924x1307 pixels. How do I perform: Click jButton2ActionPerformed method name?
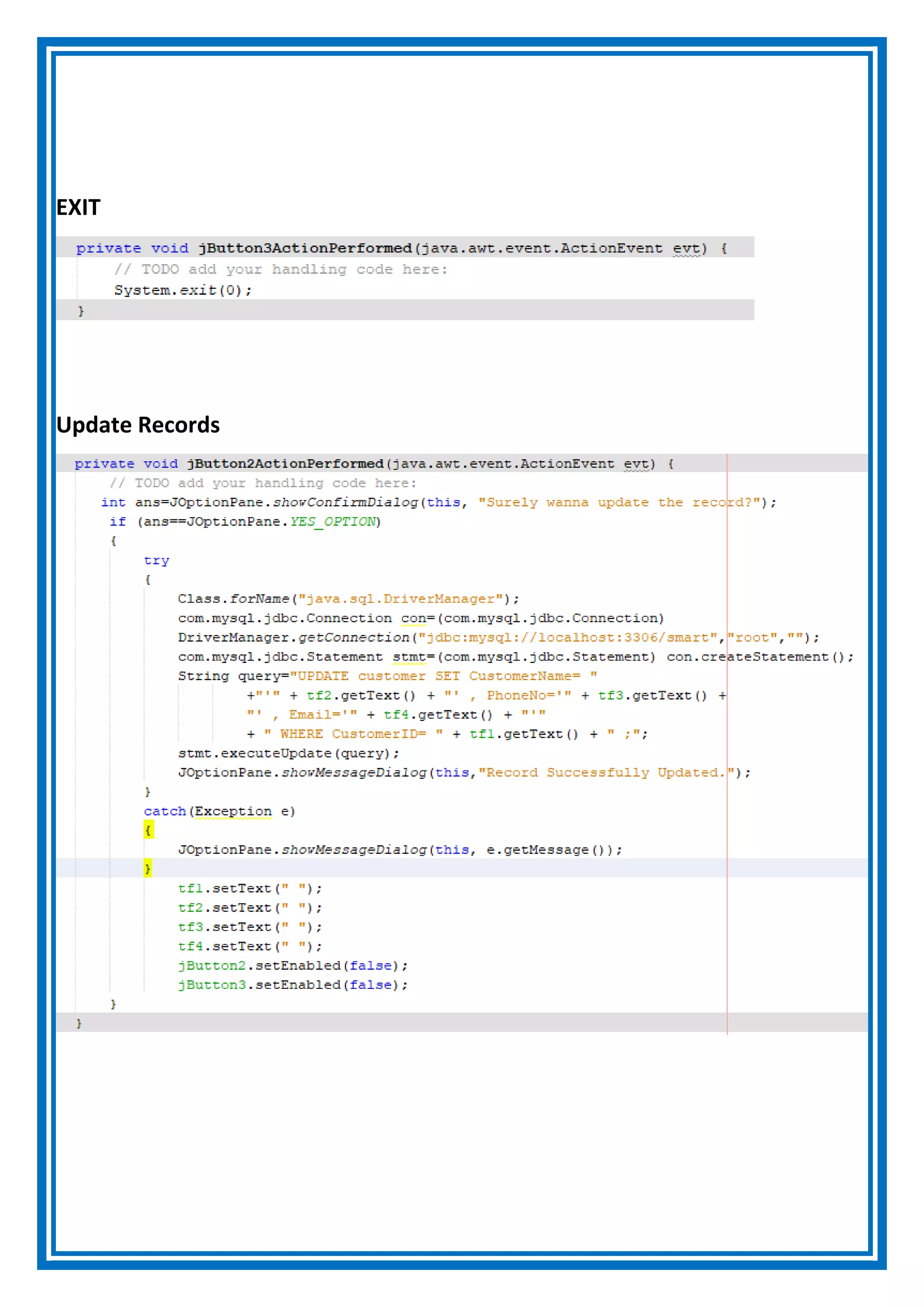pos(285,464)
